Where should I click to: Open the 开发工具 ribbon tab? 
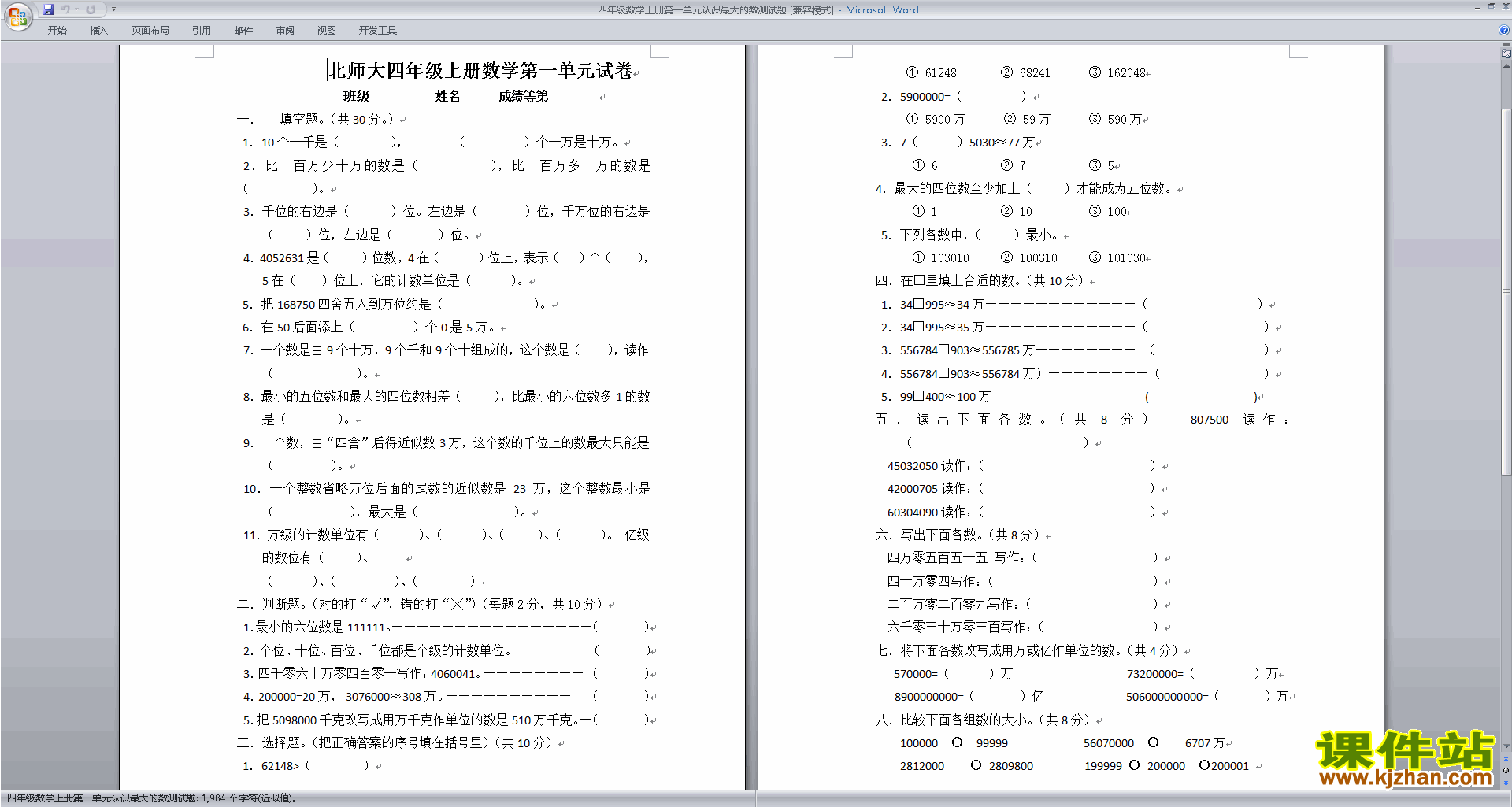pos(378,31)
